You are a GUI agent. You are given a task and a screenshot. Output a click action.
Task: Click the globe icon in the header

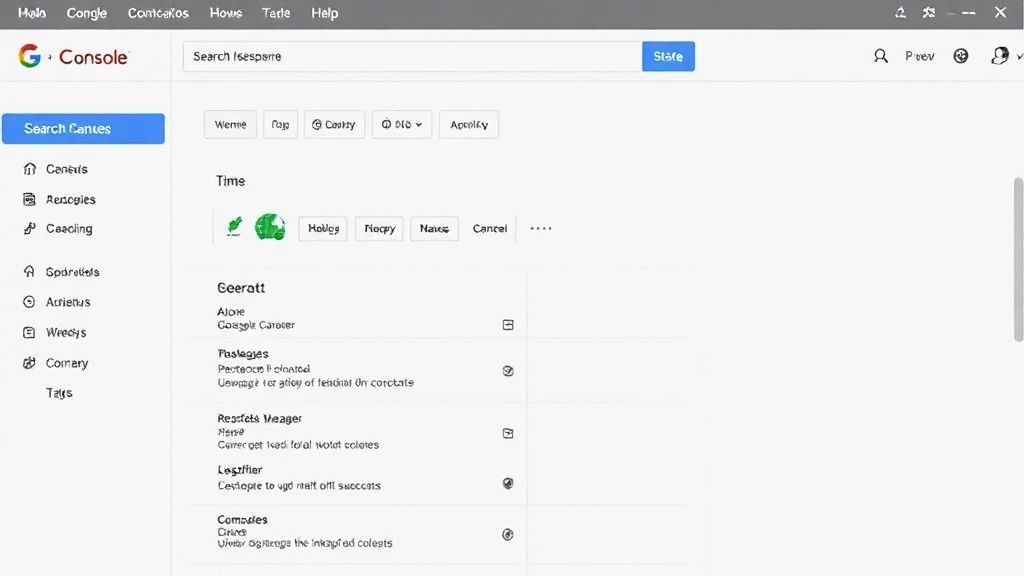click(x=961, y=57)
